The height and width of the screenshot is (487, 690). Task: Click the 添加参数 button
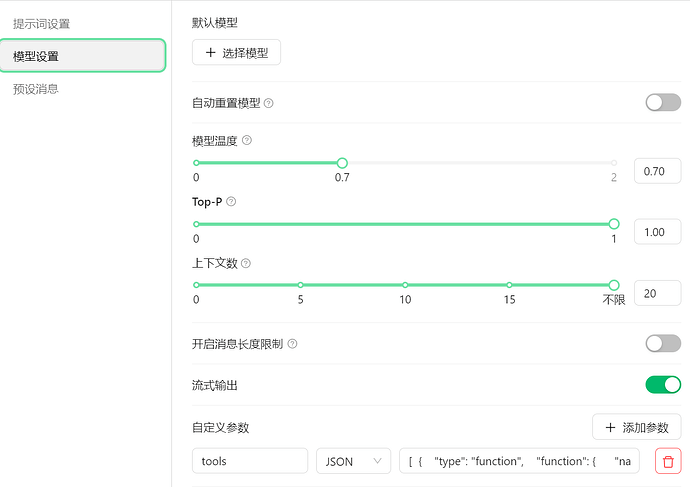[x=637, y=427]
